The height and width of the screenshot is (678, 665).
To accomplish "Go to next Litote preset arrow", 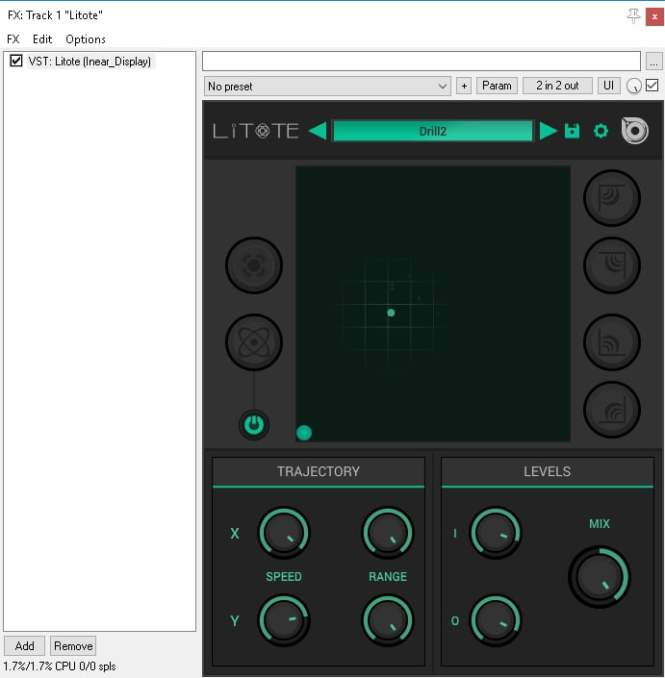I will point(548,131).
